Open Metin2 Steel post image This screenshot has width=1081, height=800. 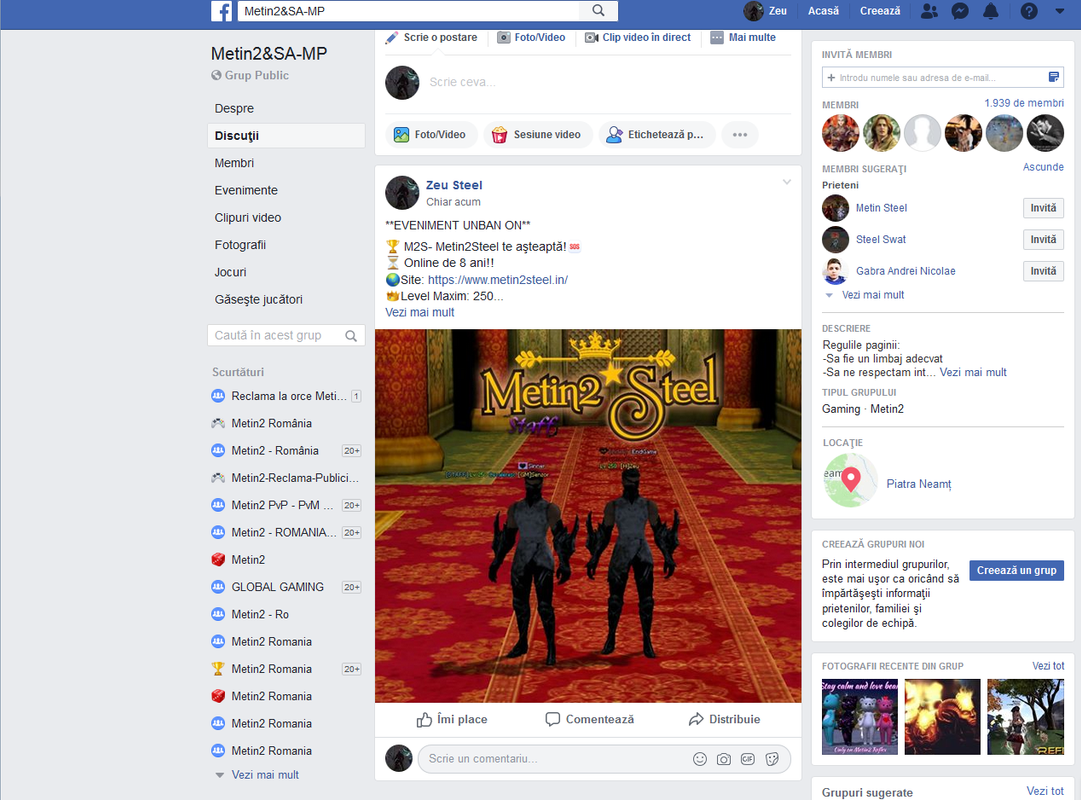[x=587, y=516]
